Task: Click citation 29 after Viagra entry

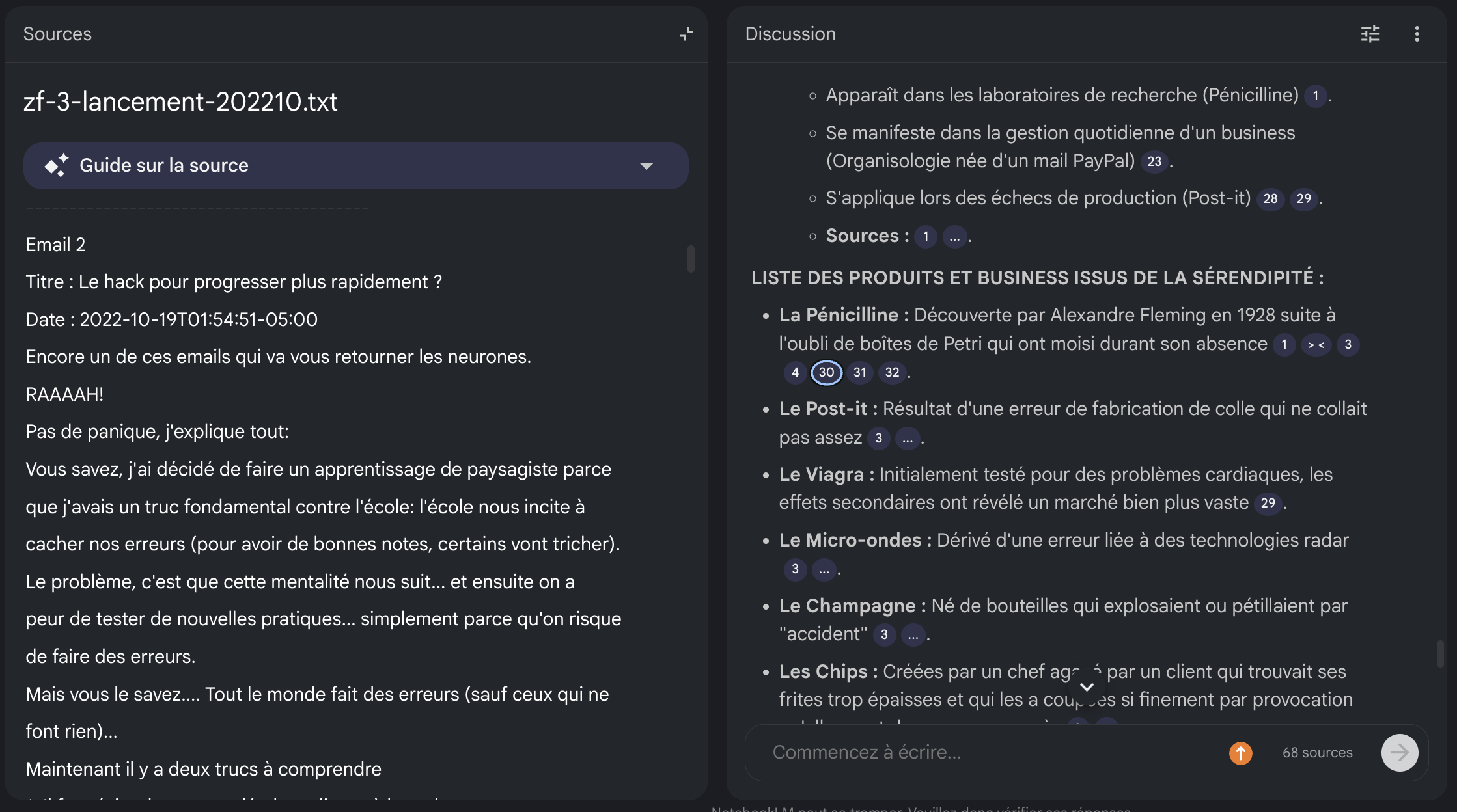Action: pos(1268,503)
